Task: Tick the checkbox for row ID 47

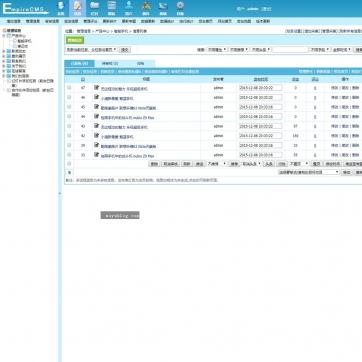Action: coord(69,88)
